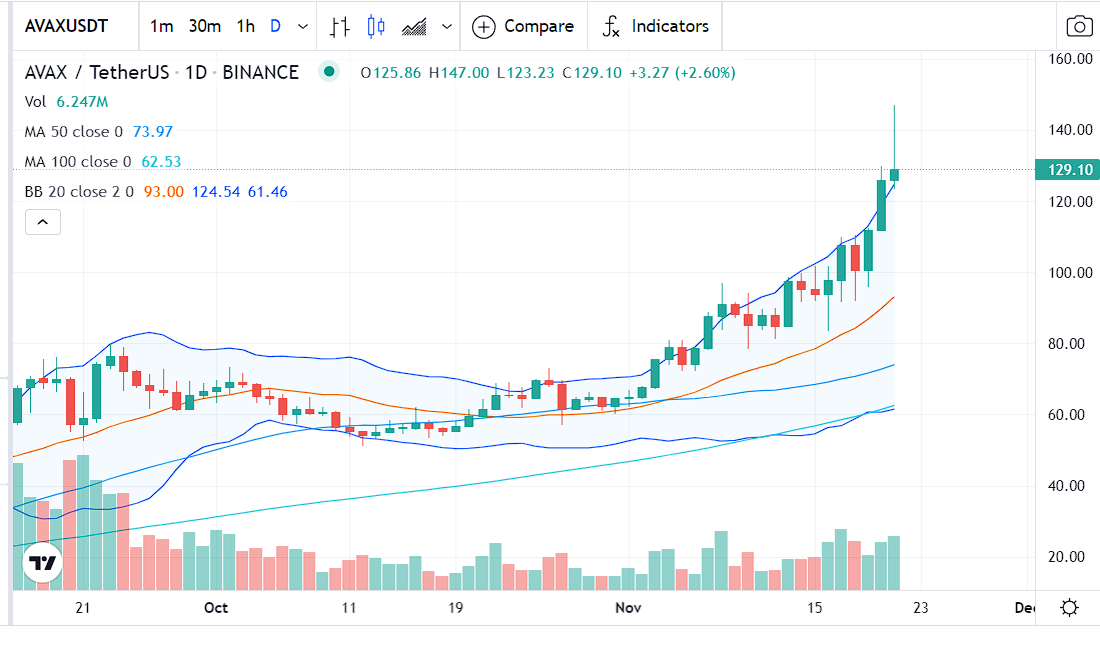Switch to the 30m timeframe
This screenshot has width=1100, height=655.
204,26
